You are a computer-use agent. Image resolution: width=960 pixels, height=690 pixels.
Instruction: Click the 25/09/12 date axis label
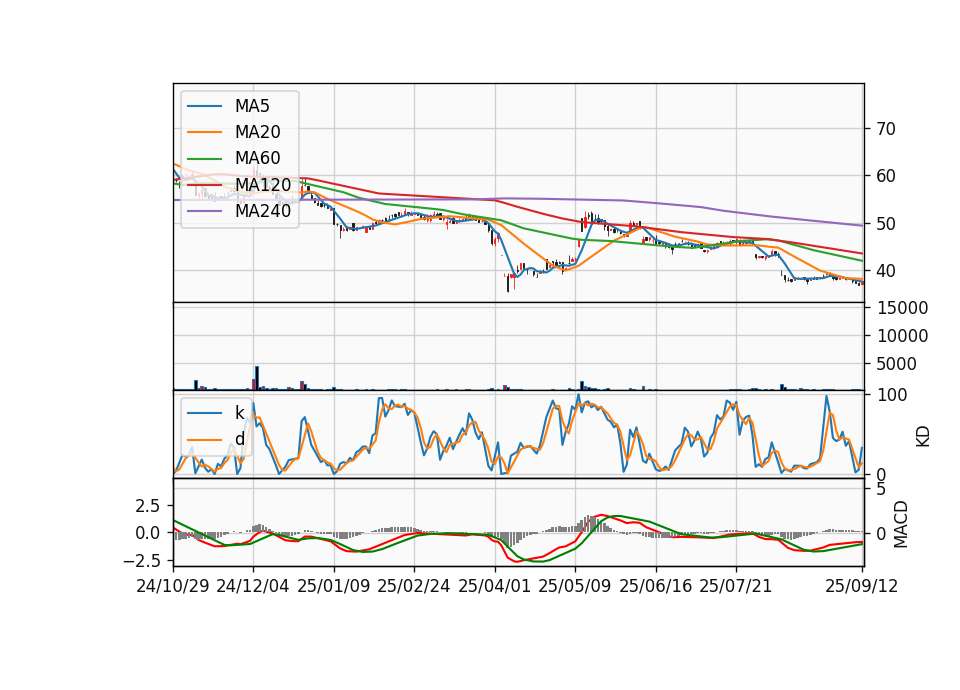point(862,586)
